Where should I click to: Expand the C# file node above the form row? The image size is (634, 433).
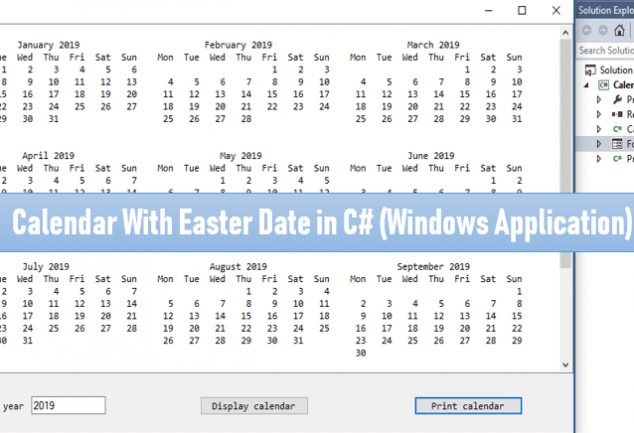coord(599,129)
